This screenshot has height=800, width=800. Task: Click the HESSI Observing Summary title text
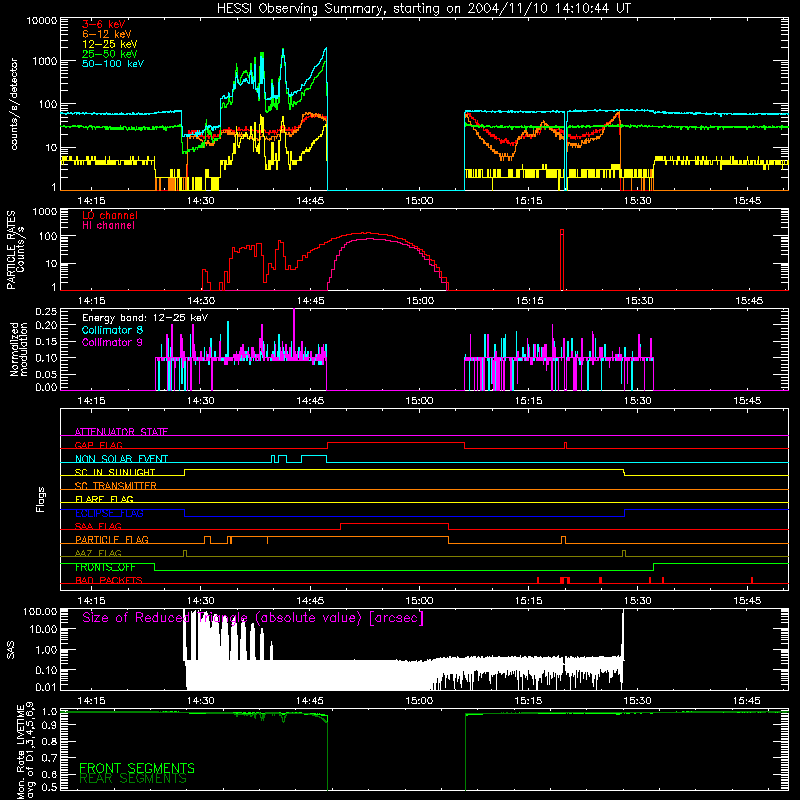point(423,9)
